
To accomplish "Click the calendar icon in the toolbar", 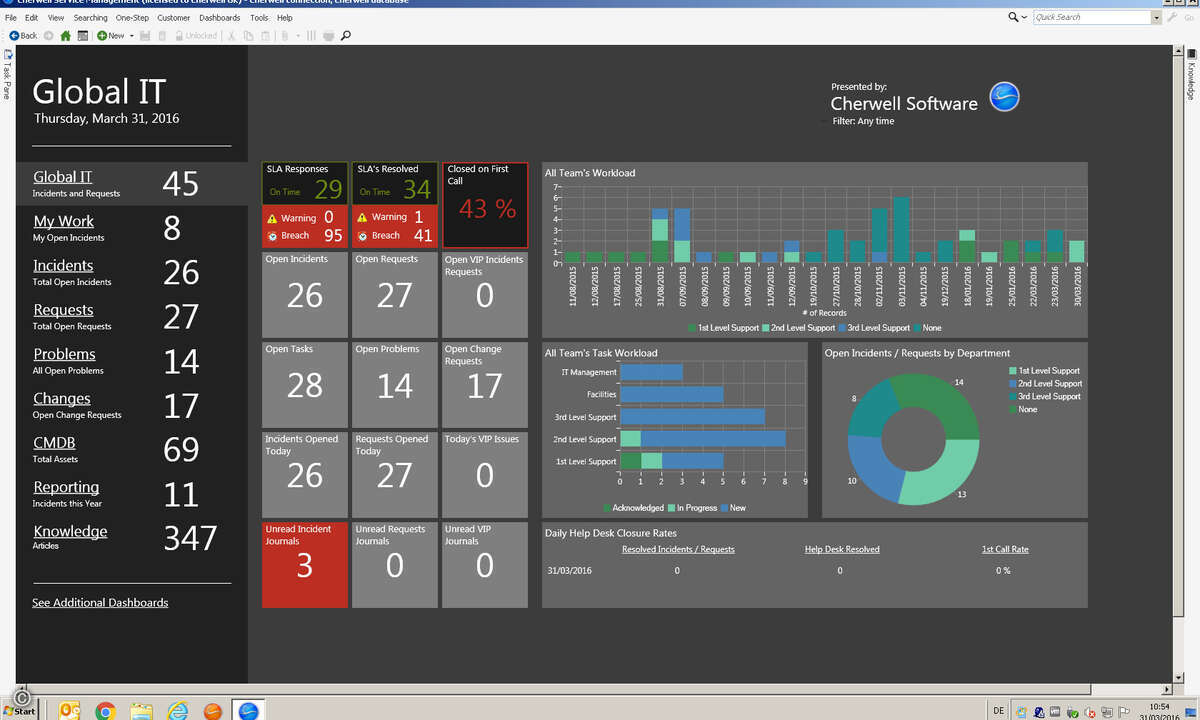I will click(x=83, y=35).
